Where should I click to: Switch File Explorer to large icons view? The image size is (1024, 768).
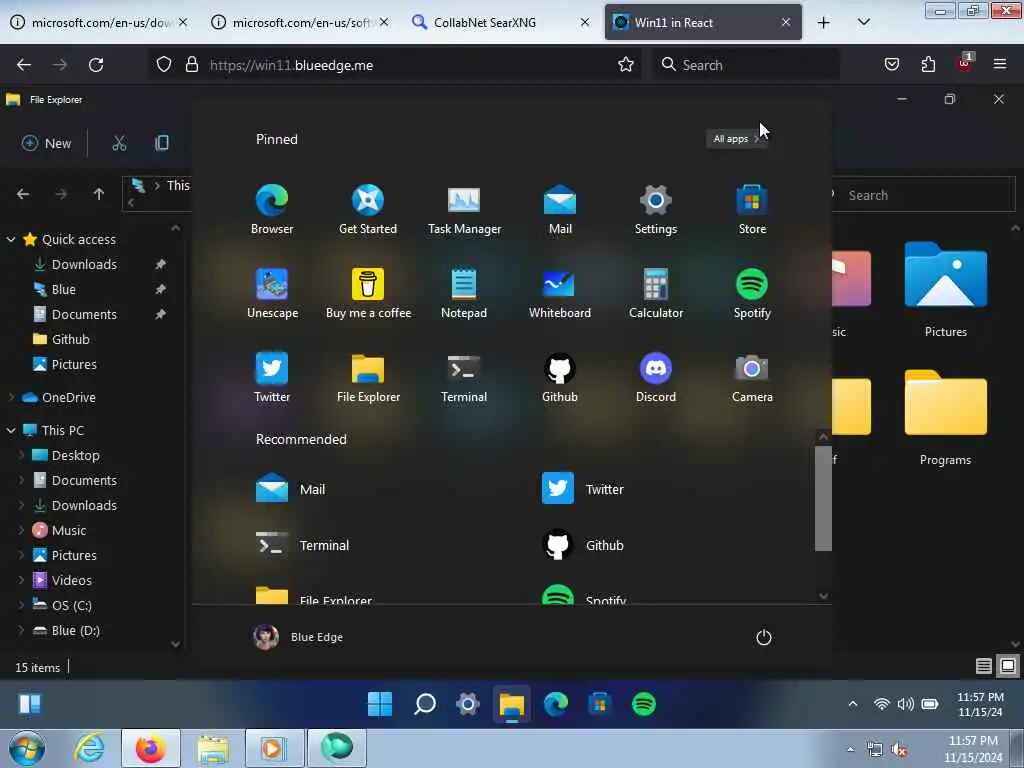click(1008, 665)
